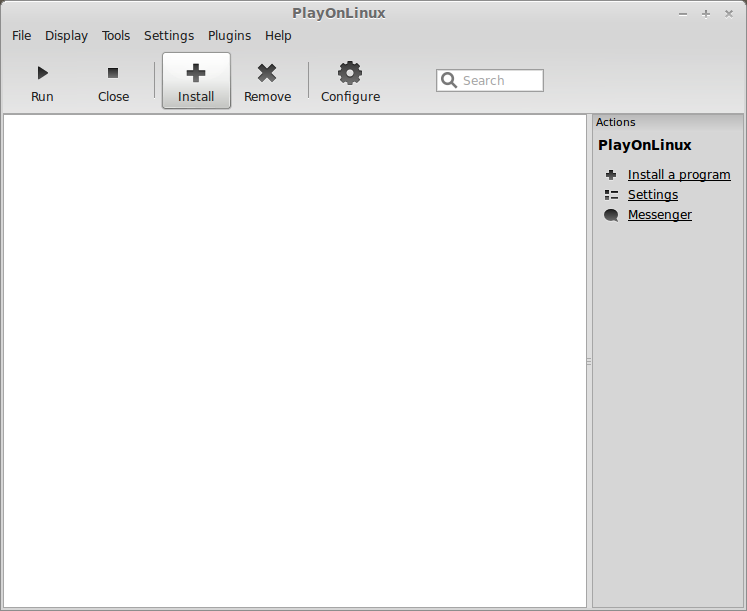Viewport: 747px width, 611px height.
Task: Click list icon beside Settings link
Action: click(x=611, y=195)
